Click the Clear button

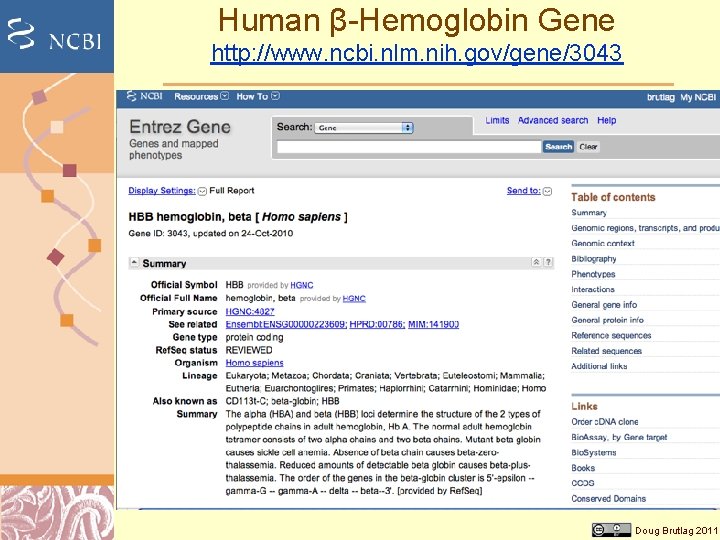[588, 147]
